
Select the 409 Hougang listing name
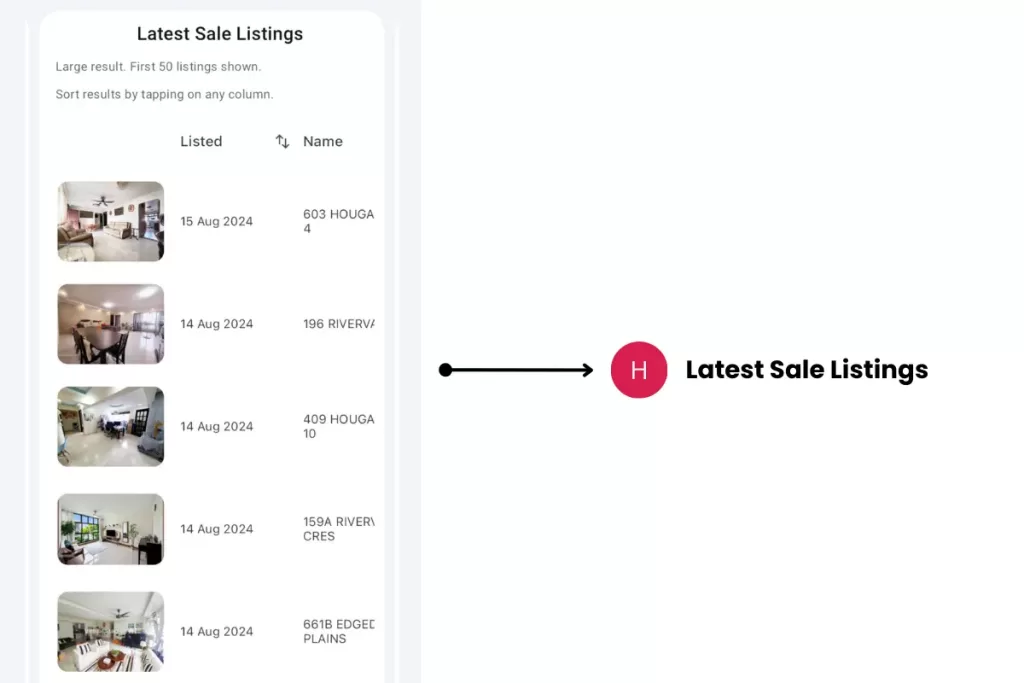(x=338, y=427)
